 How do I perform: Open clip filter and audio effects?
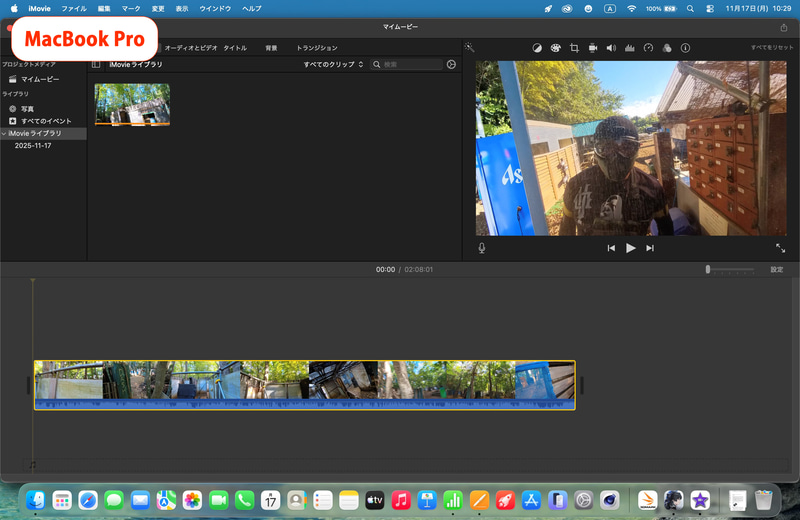pos(667,48)
